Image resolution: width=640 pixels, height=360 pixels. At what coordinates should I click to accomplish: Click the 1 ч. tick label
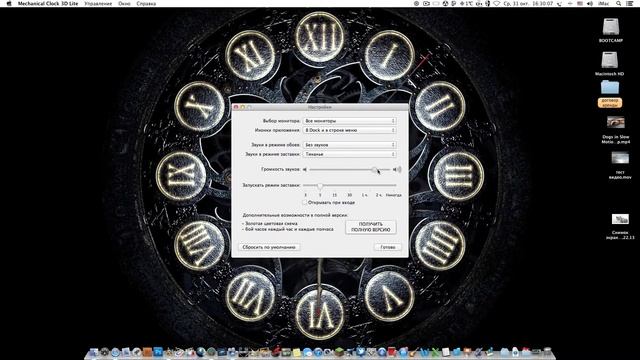coord(364,195)
